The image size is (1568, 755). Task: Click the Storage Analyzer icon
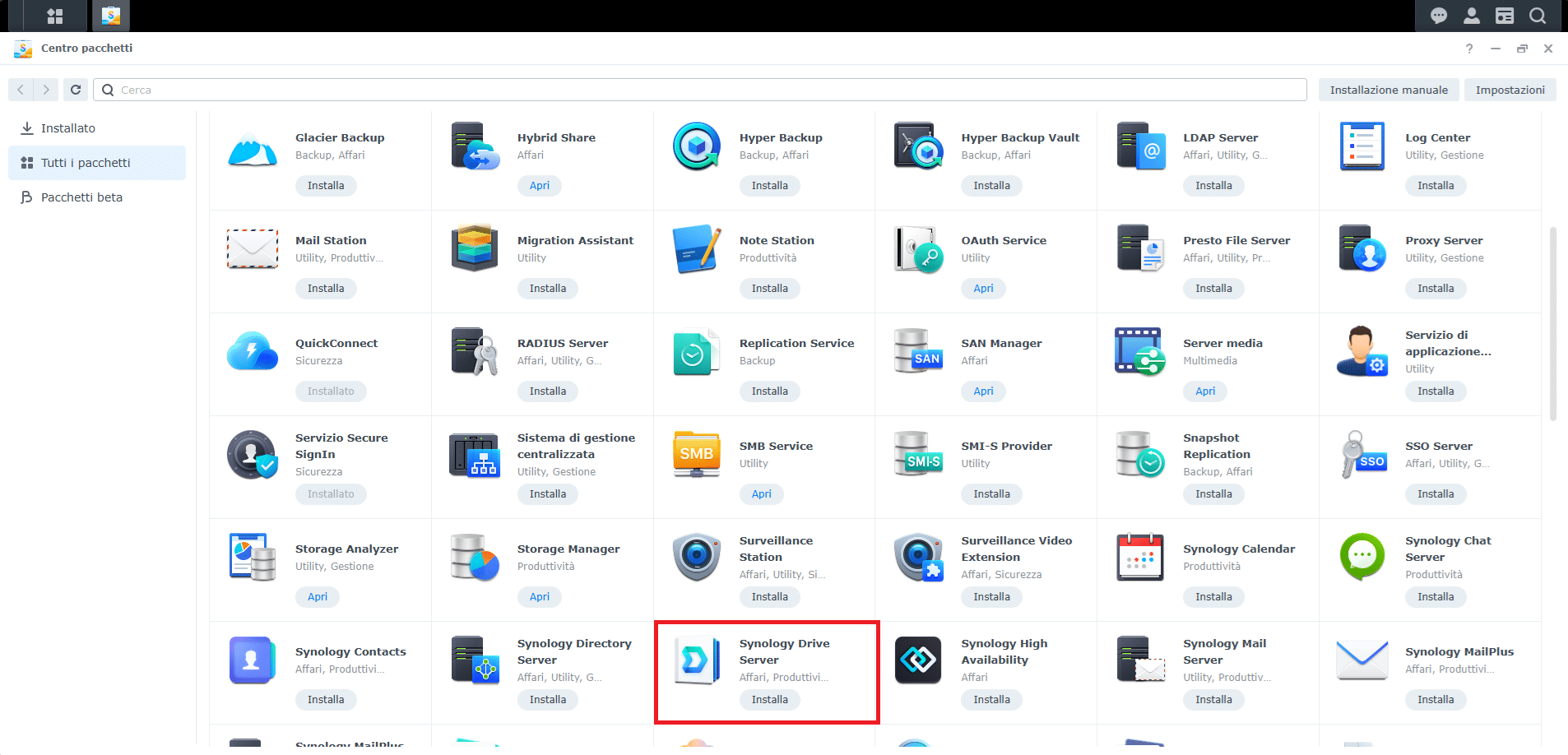point(253,558)
